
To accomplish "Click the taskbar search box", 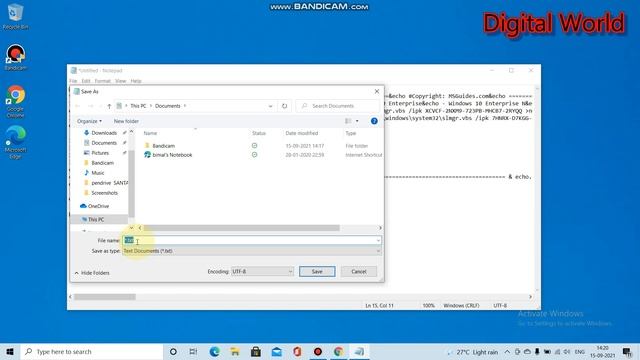I will click(92, 351).
